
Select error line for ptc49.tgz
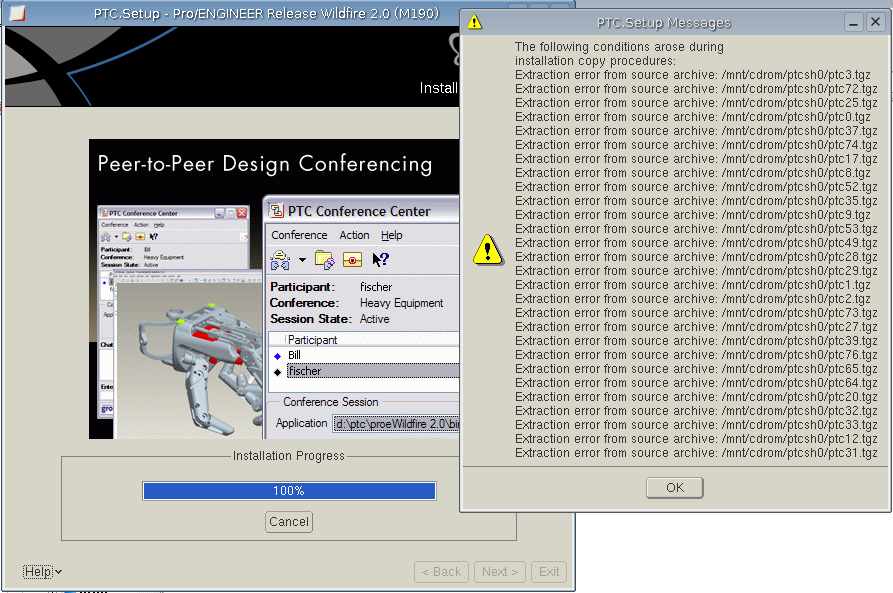coord(696,243)
